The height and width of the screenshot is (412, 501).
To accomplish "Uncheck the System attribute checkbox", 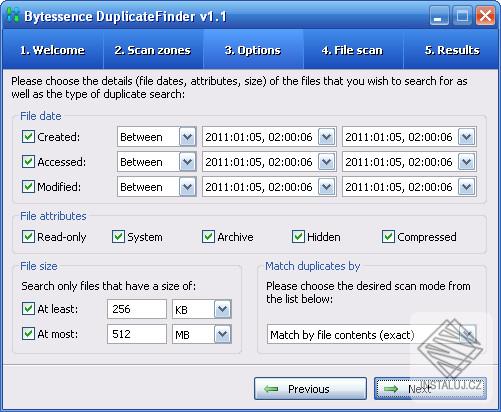I will 118,237.
